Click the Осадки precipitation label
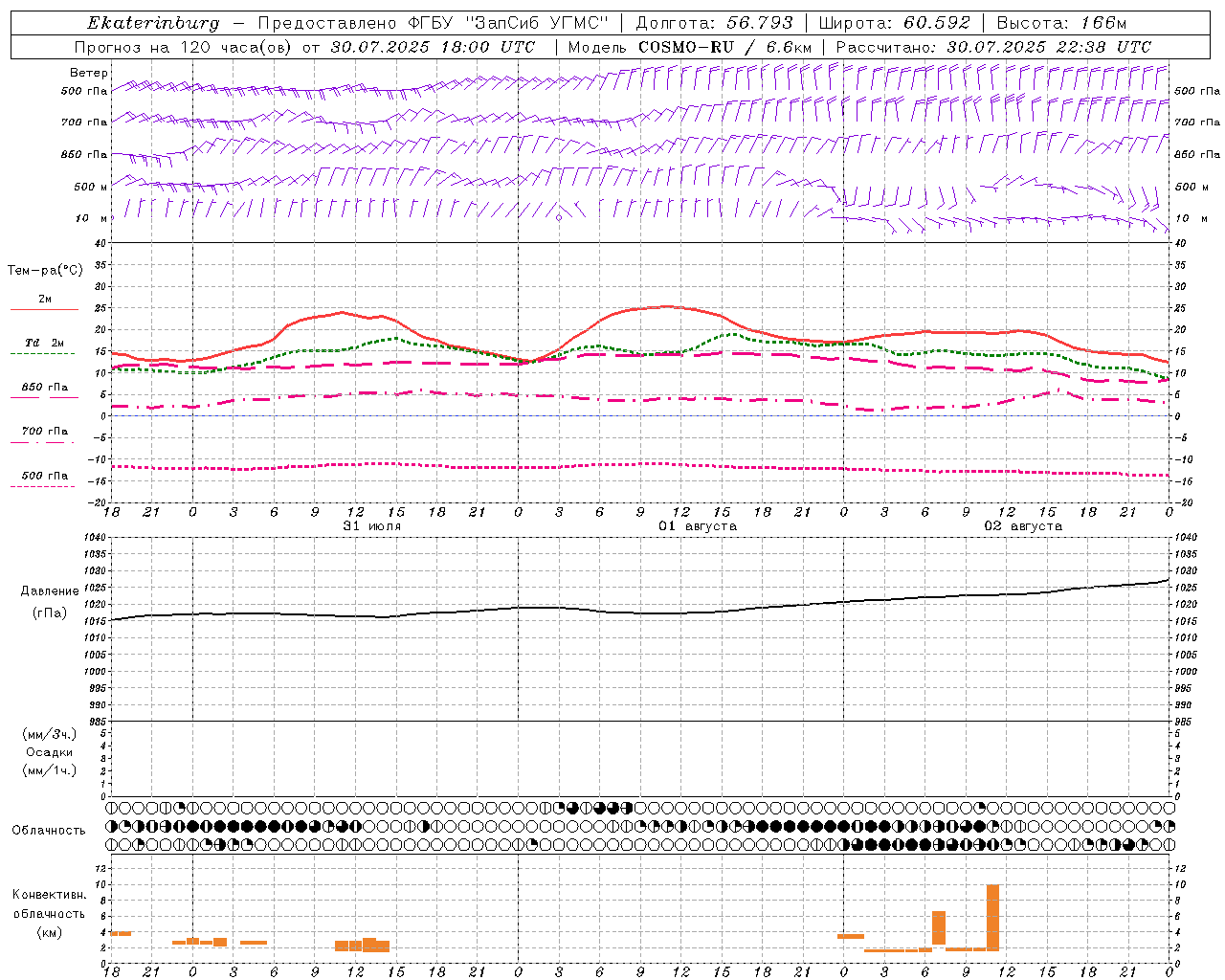 pos(50,752)
